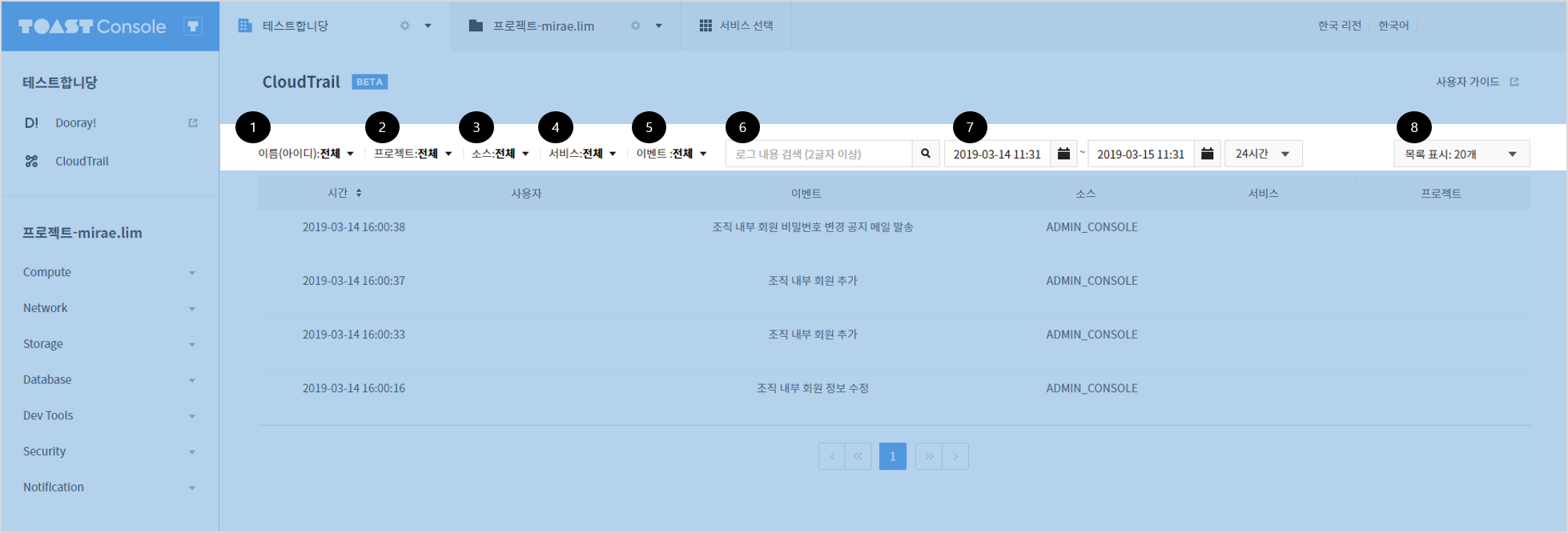
Task: Click the organization building icon in top bar
Action: (245, 26)
